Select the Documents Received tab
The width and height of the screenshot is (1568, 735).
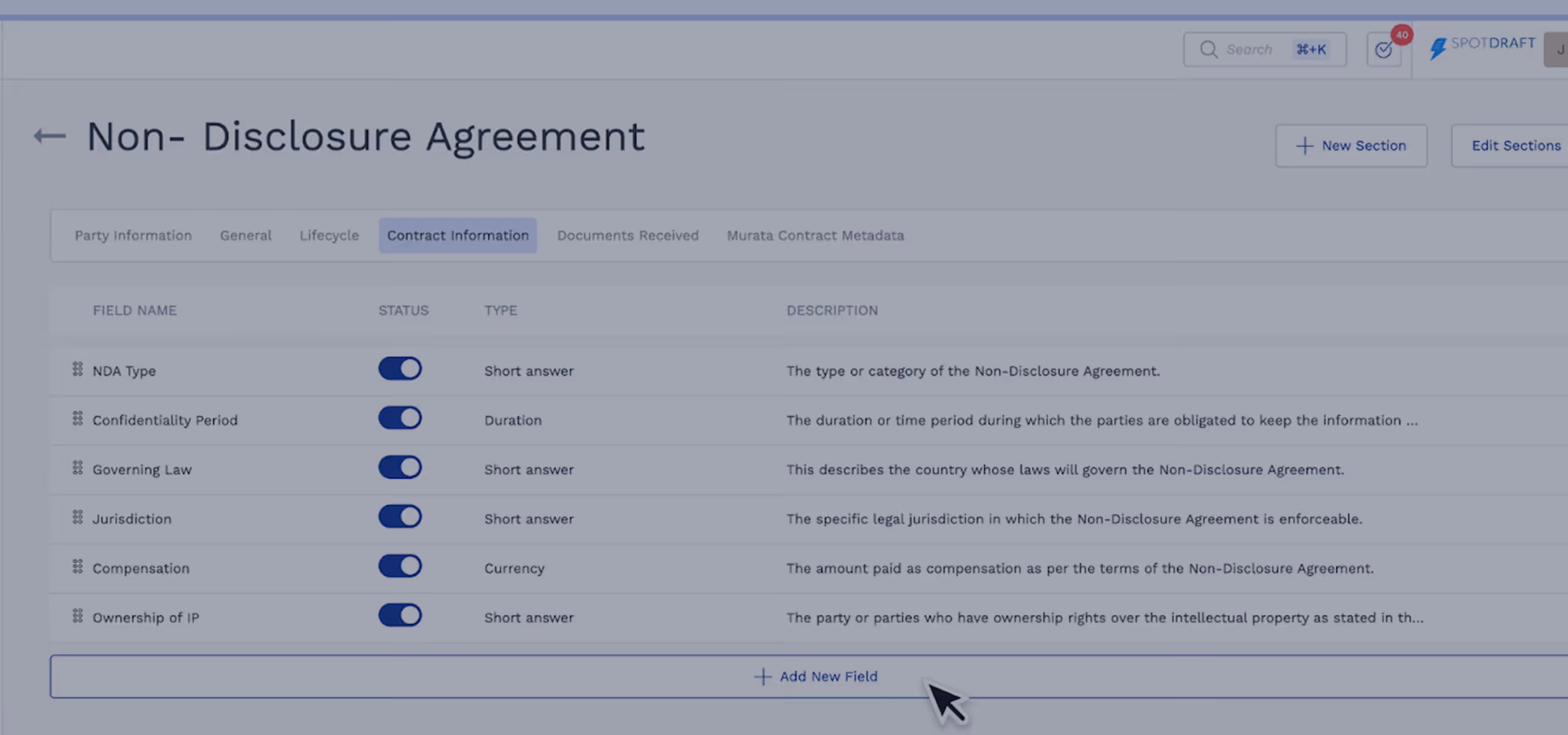coord(627,236)
